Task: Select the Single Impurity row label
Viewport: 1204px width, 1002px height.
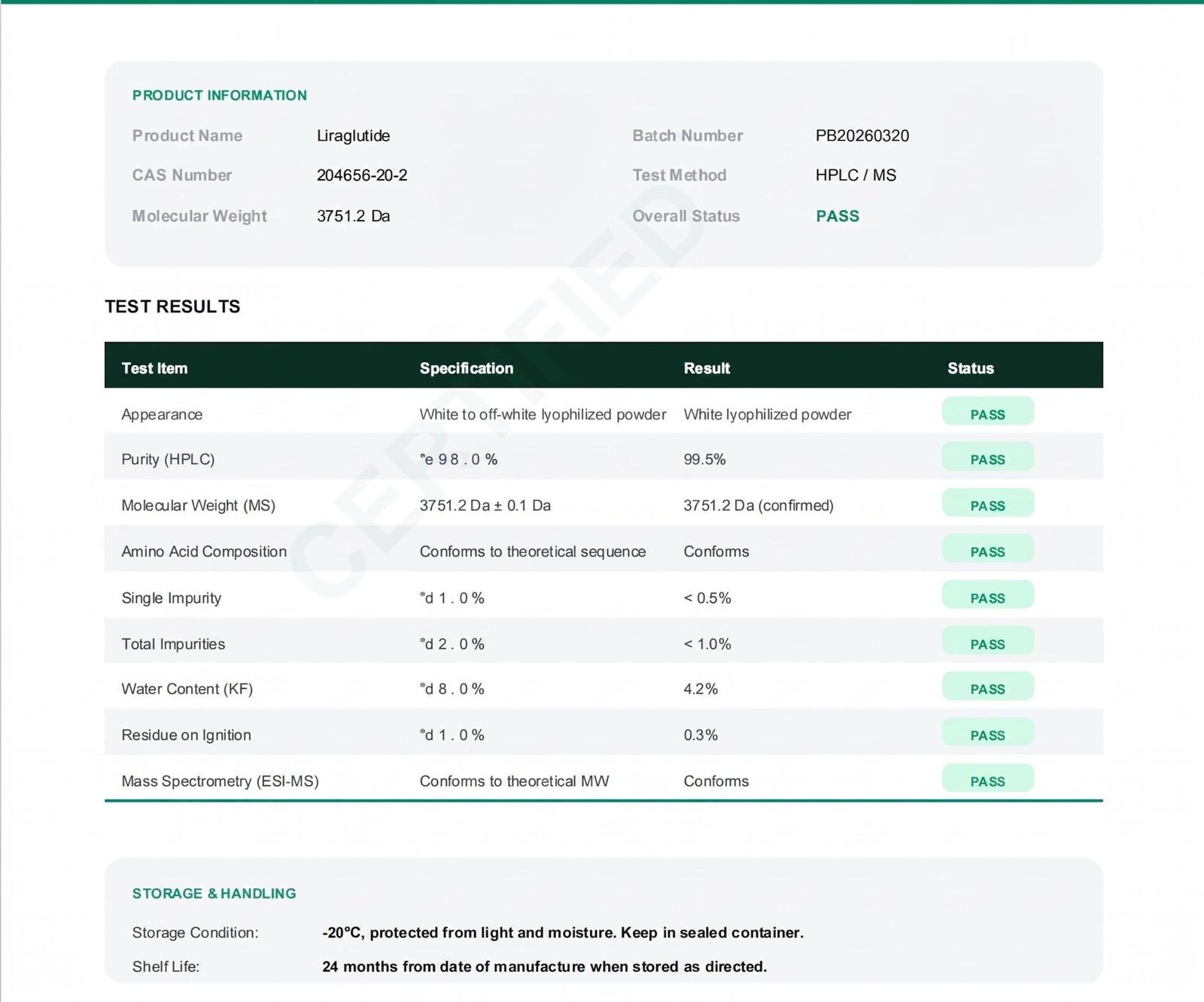Action: point(172,598)
